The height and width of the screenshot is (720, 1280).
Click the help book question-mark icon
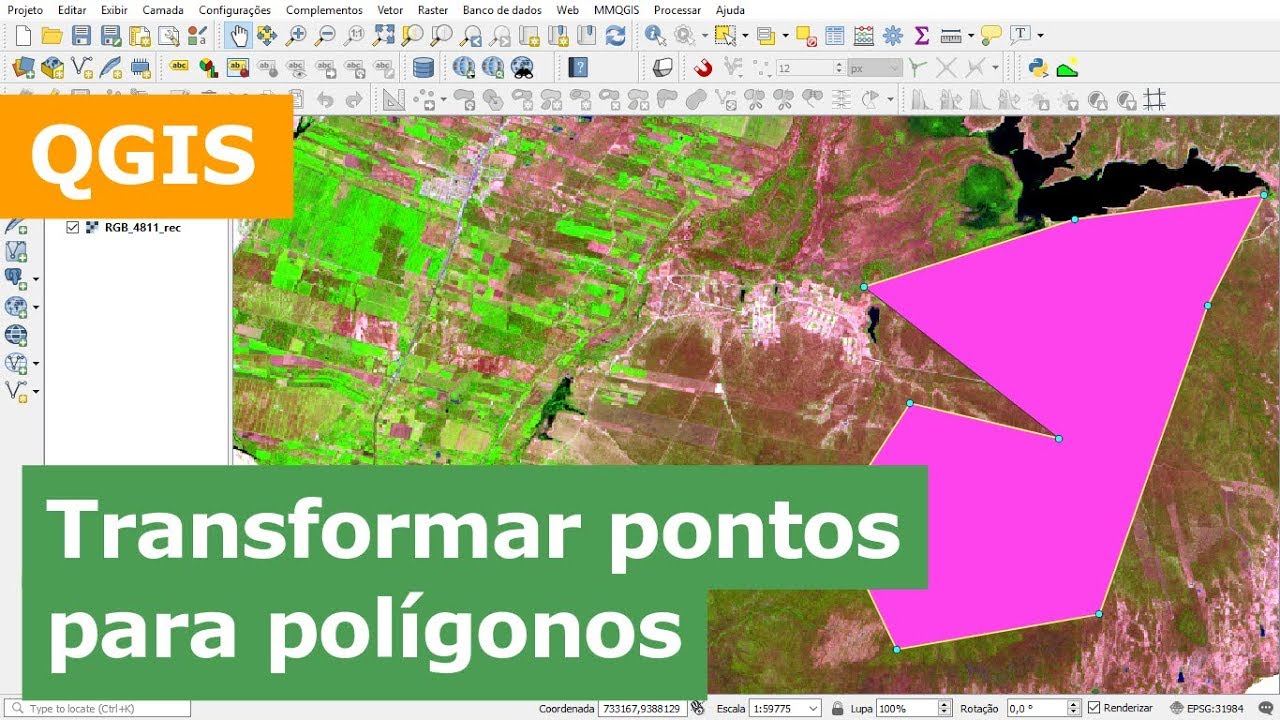pyautogui.click(x=578, y=68)
